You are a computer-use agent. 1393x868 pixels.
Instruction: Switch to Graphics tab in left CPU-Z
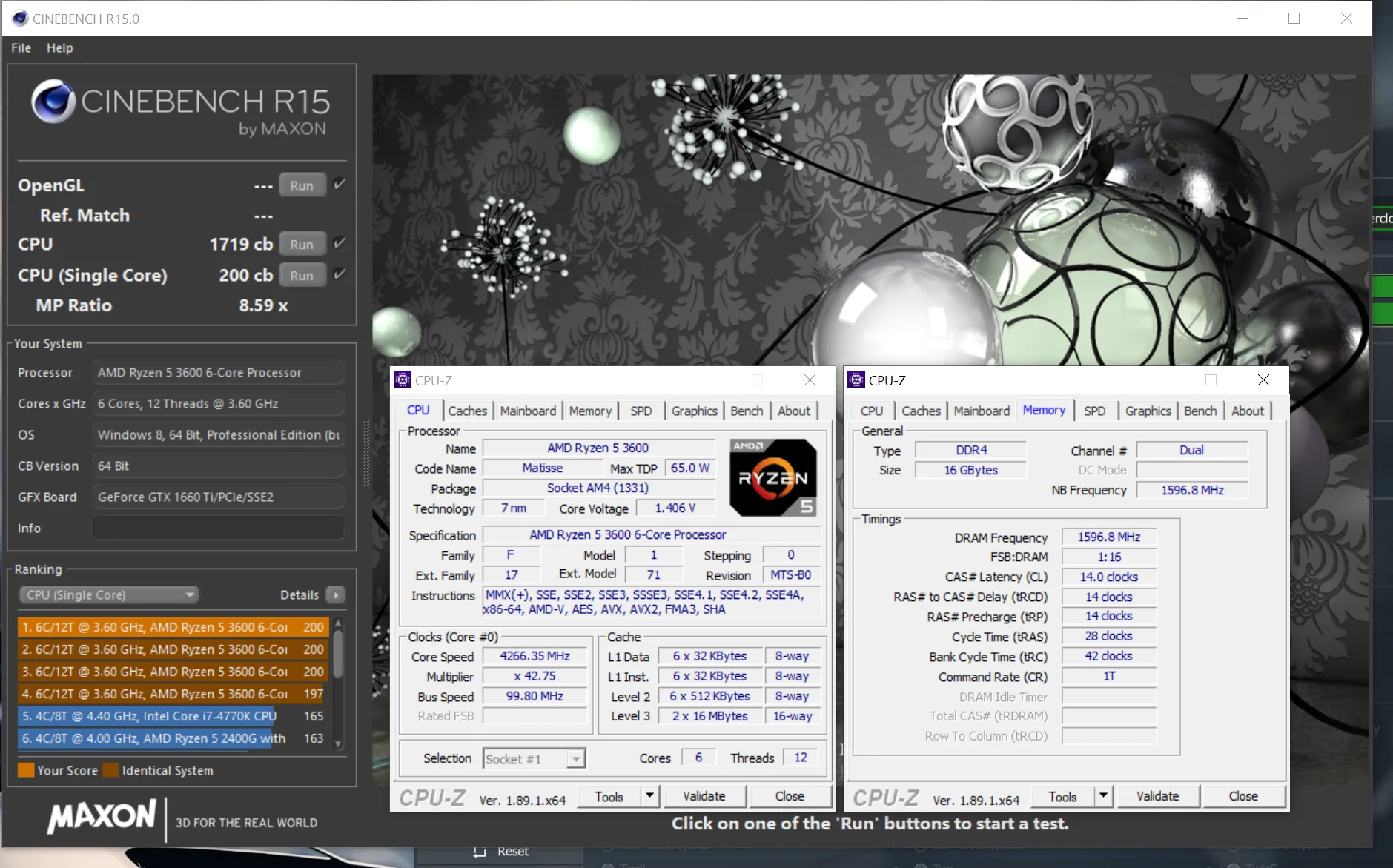coord(695,411)
